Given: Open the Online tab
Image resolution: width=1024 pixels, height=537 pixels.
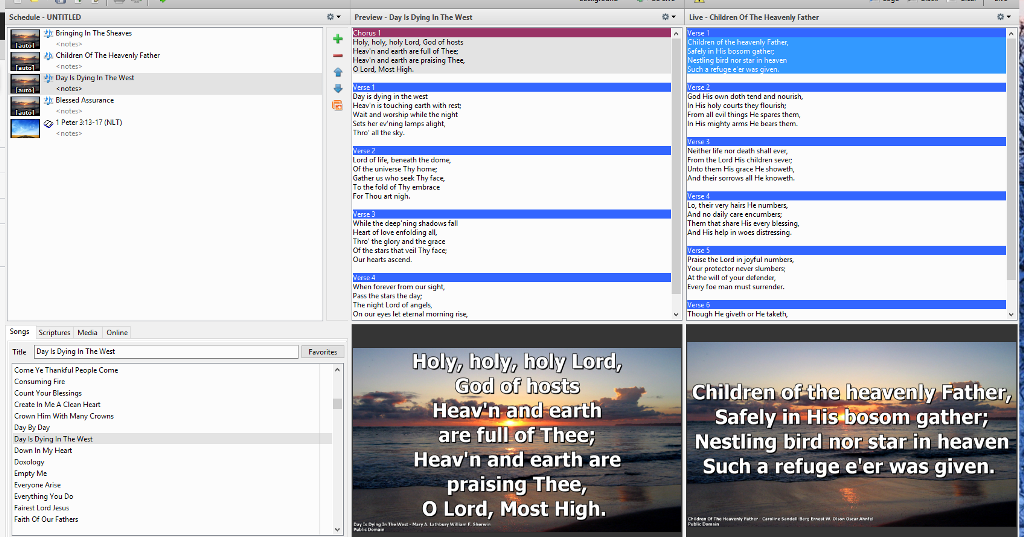Looking at the screenshot, I should 117,333.
